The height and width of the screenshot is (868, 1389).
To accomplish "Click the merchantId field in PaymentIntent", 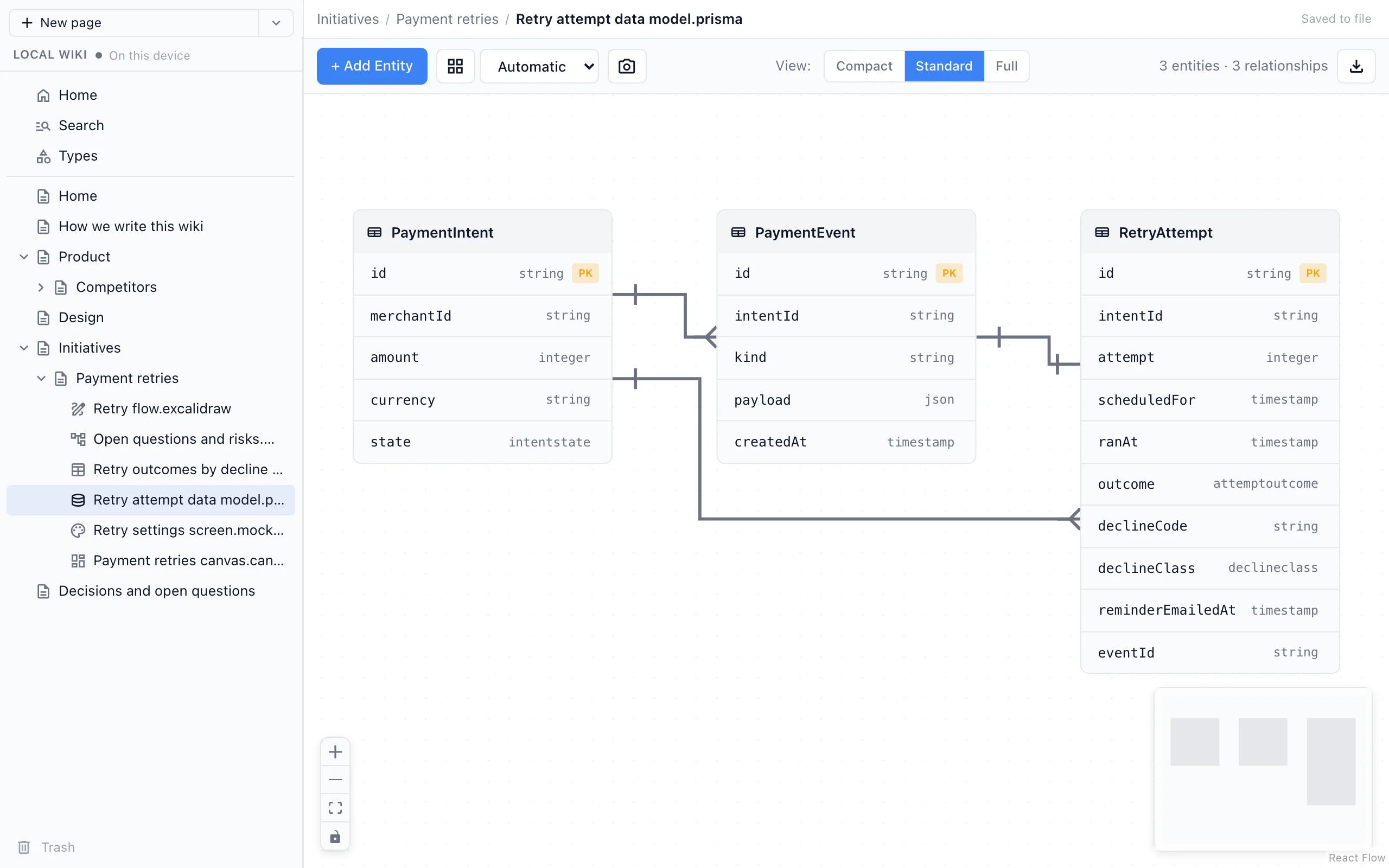I will tap(482, 316).
